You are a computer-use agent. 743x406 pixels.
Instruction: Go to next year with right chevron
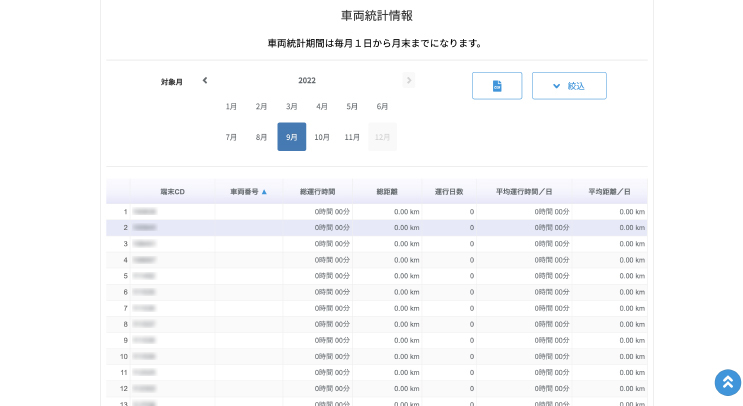(x=408, y=80)
